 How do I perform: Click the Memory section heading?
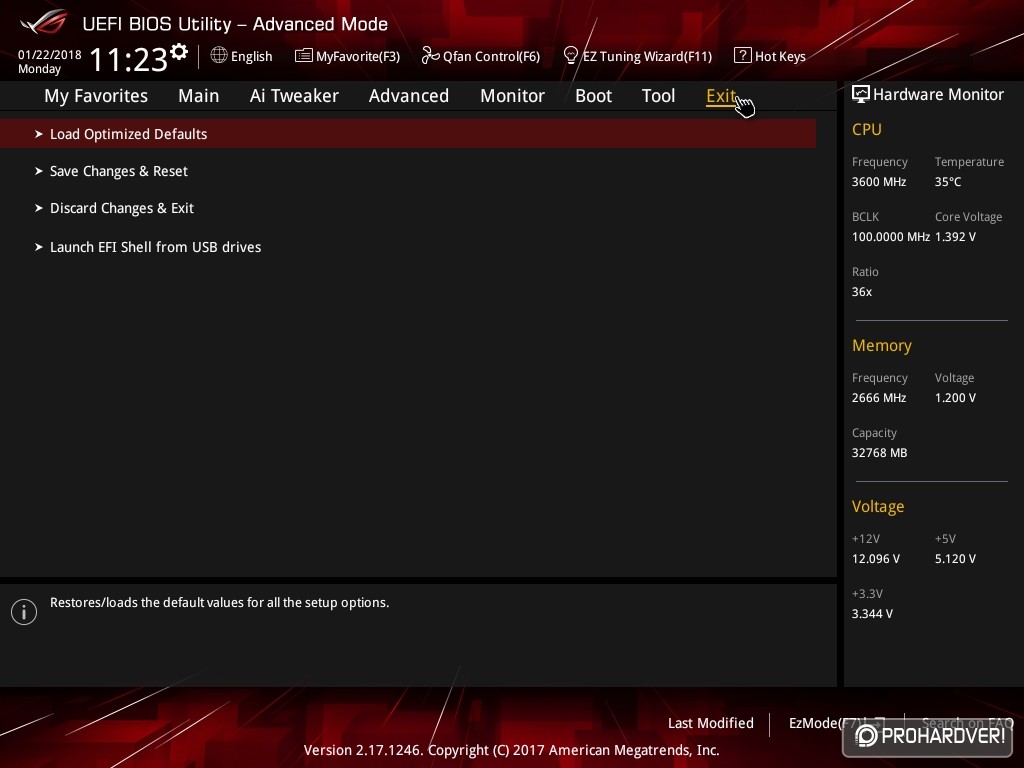click(882, 345)
